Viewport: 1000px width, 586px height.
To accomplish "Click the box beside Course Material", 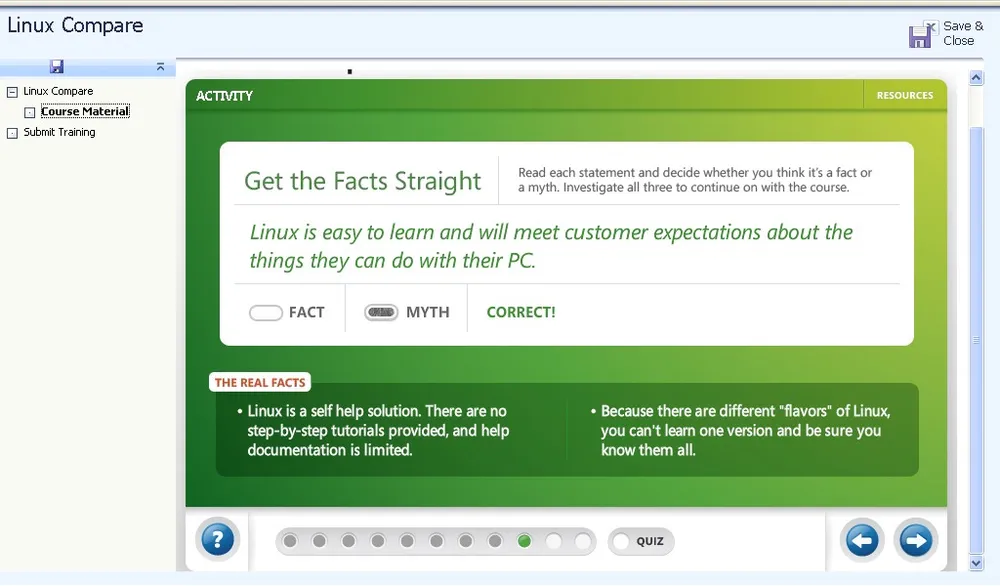I will [30, 112].
